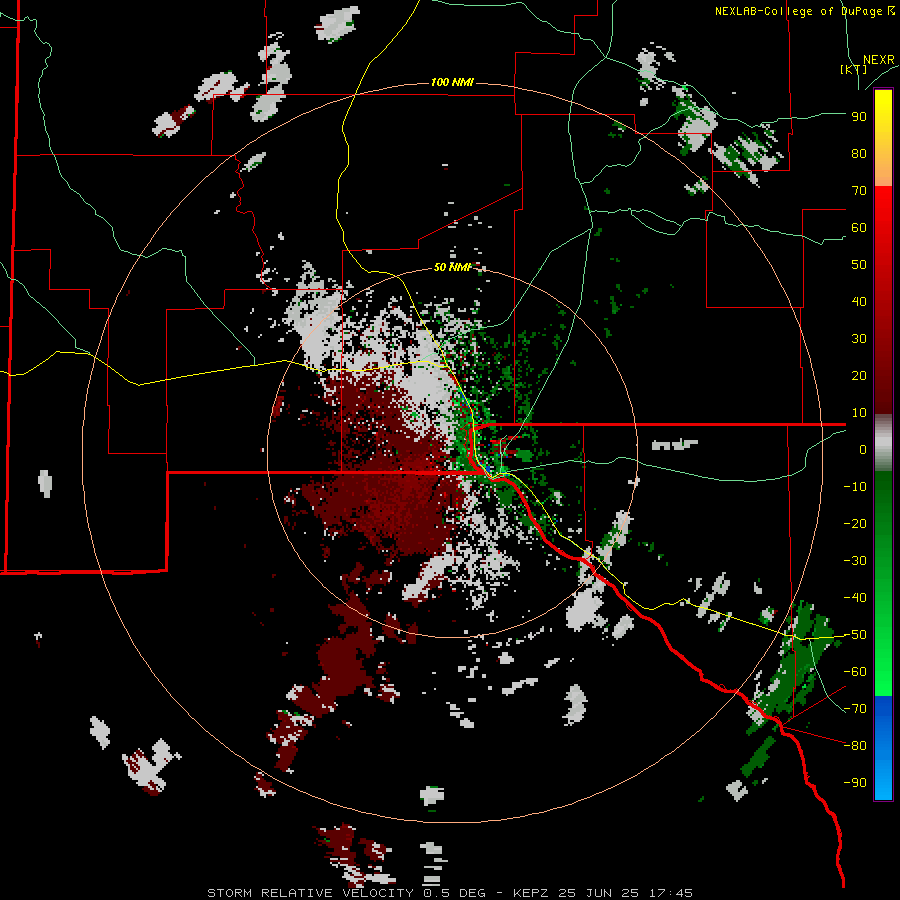This screenshot has height=900, width=900.
Task: Click the '[KT]' units label
Action: tap(854, 69)
